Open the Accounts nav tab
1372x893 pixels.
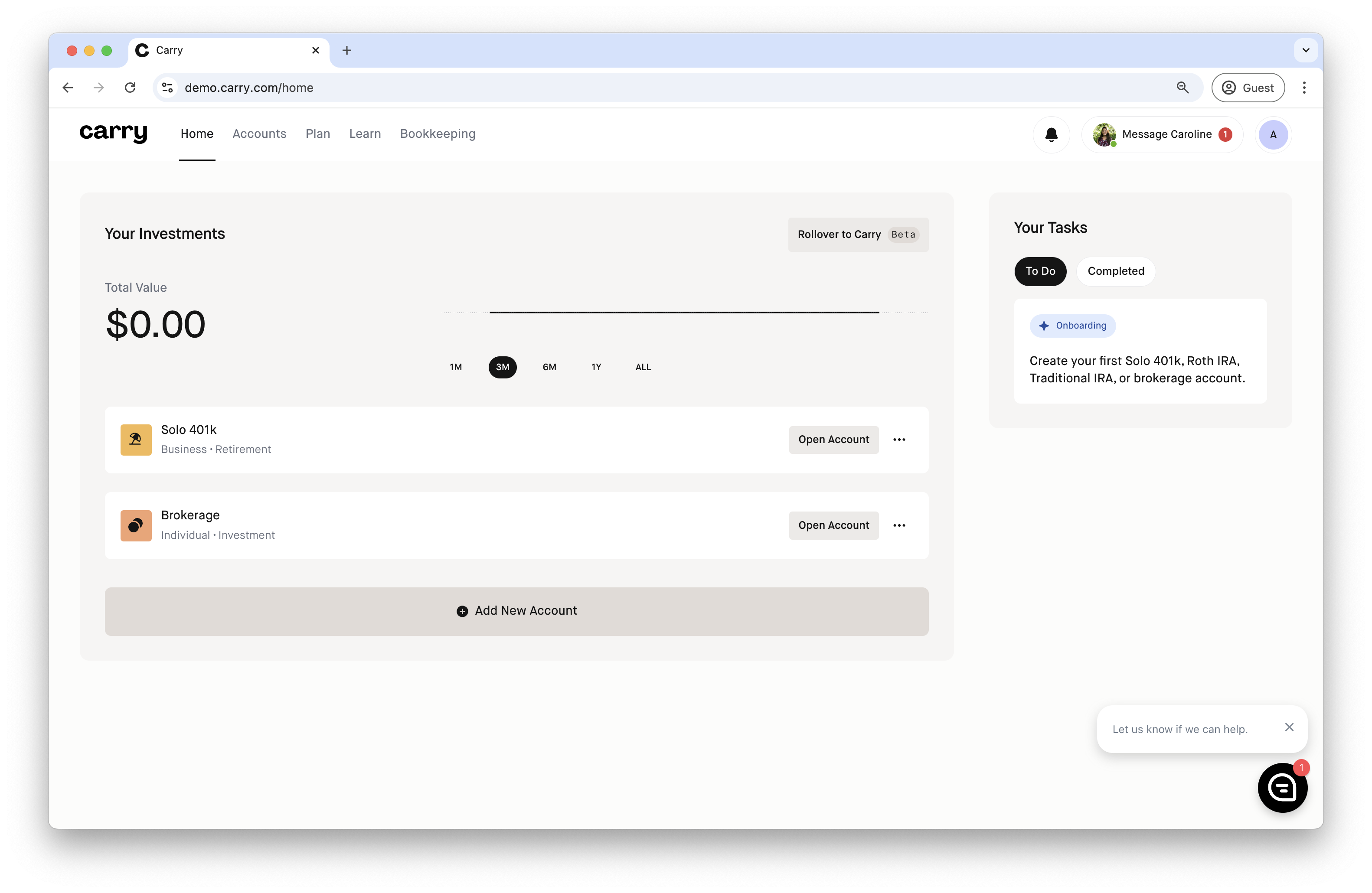(x=259, y=134)
